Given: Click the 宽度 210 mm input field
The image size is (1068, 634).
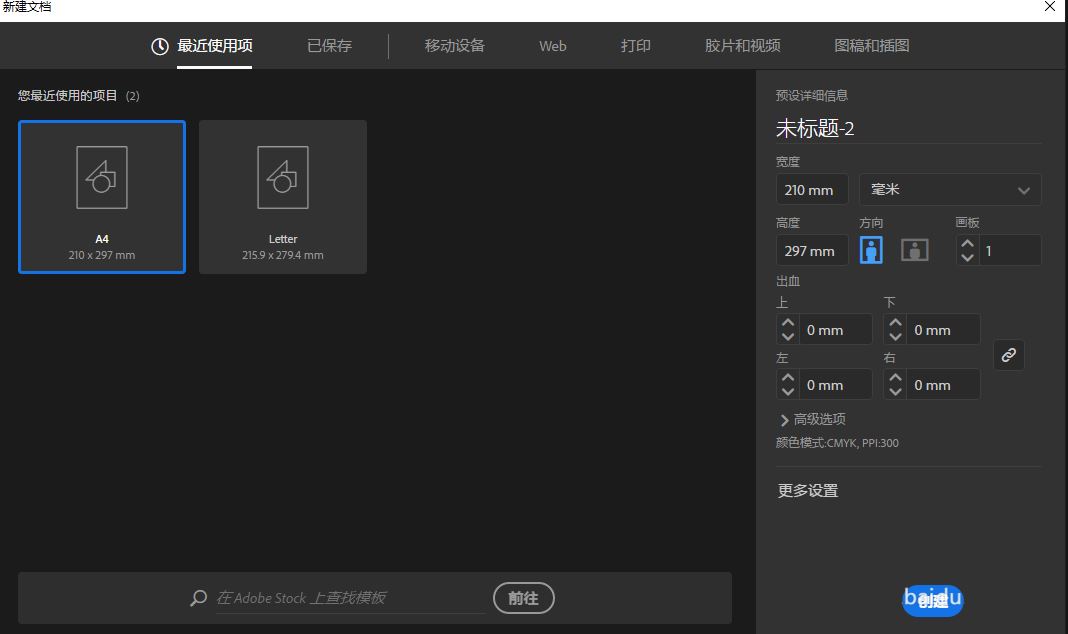Looking at the screenshot, I should point(811,189).
